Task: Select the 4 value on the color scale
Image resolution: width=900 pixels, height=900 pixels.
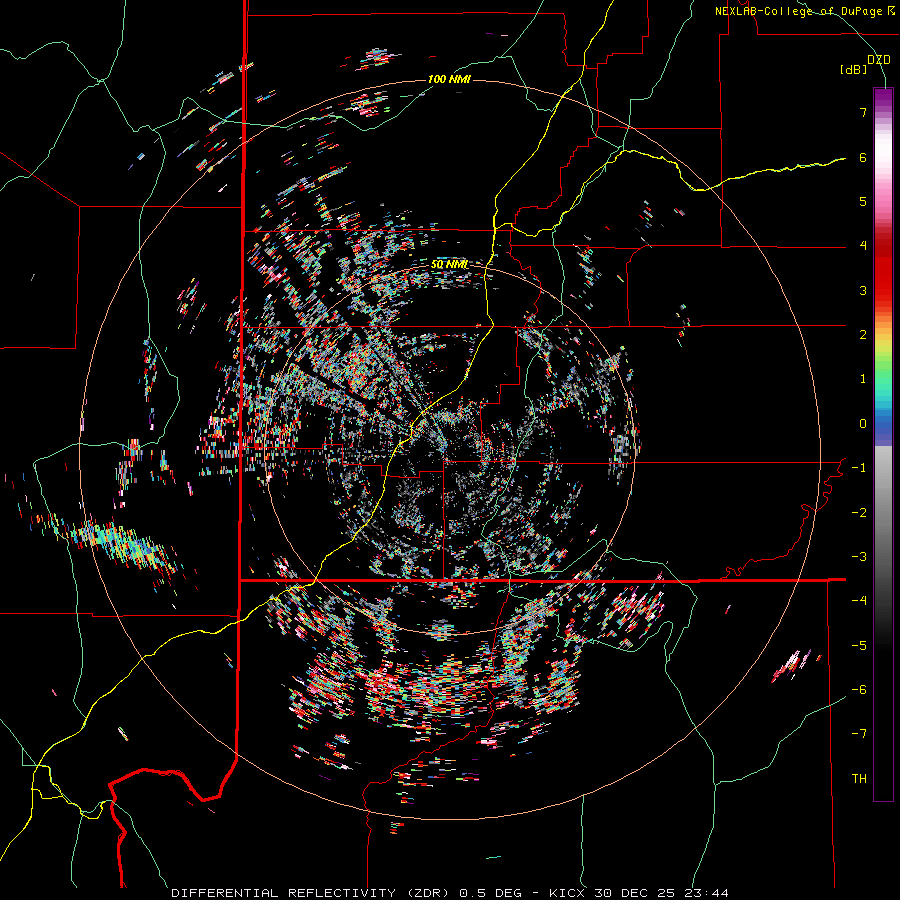Action: click(863, 246)
